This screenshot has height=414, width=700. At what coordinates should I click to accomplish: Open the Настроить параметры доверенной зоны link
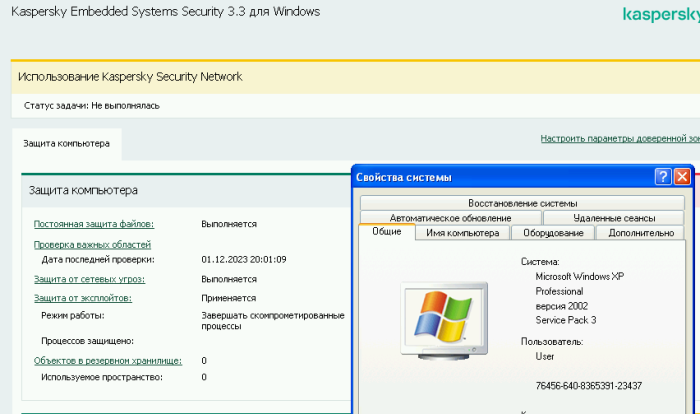coord(619,139)
